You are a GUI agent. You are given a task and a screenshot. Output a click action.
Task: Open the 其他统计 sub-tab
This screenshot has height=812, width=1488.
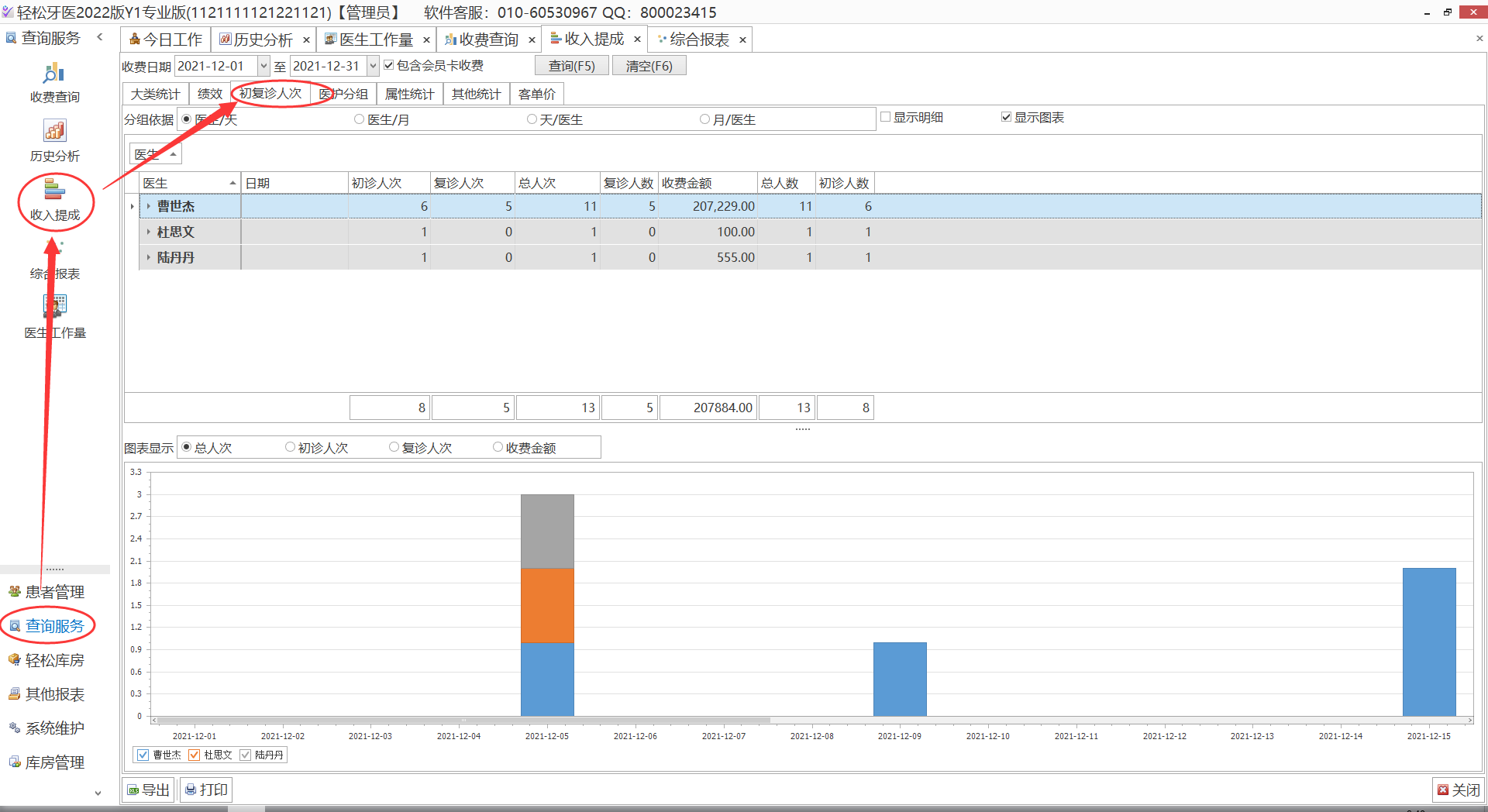[477, 94]
